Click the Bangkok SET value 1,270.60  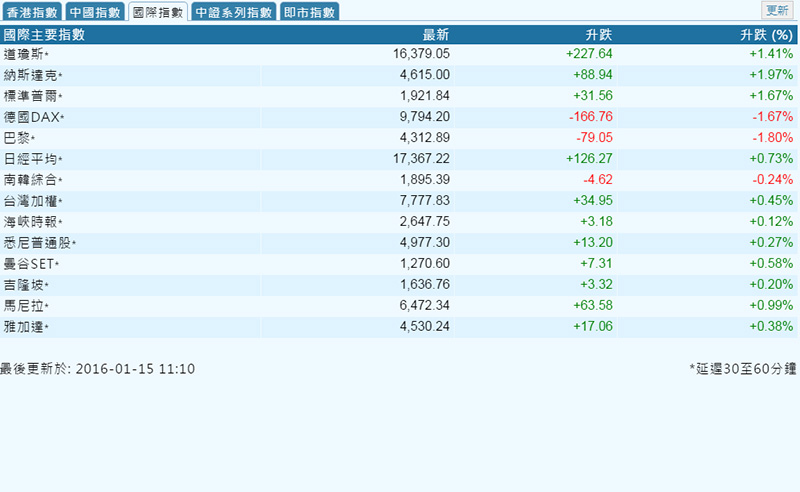[x=424, y=263]
